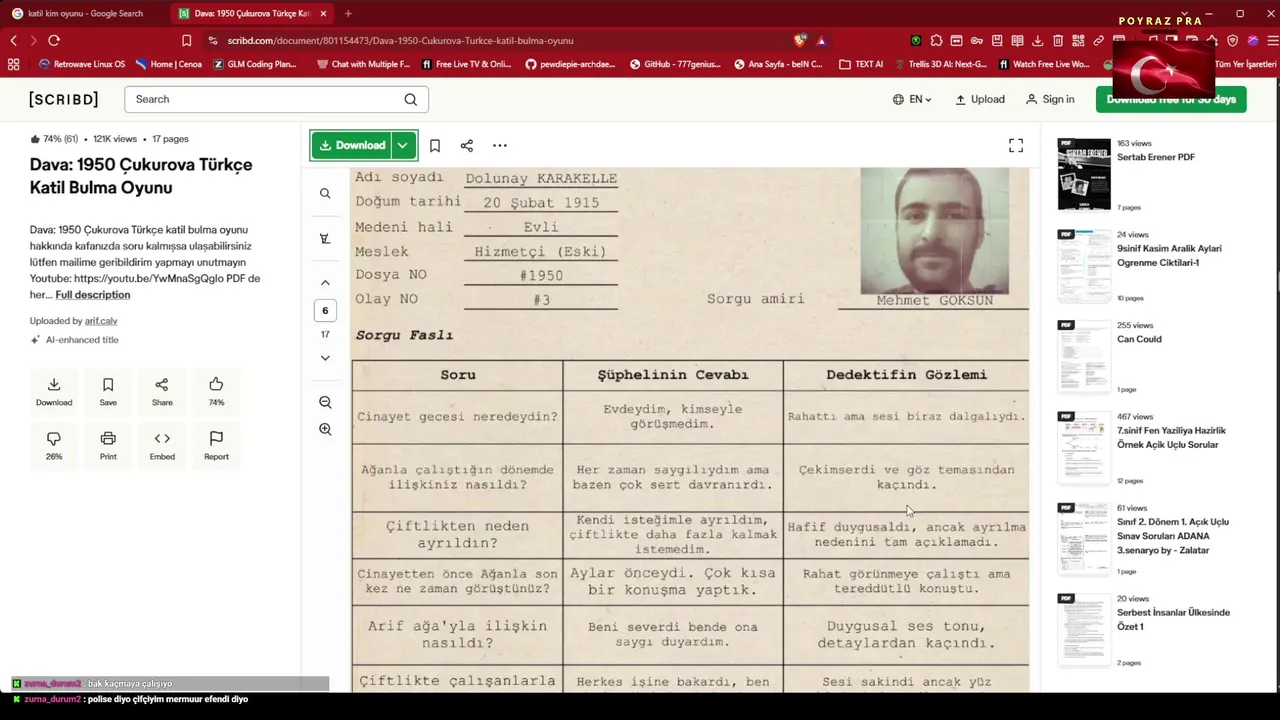1280x720 pixels.
Task: Open the Embed code option
Action: tap(162, 445)
